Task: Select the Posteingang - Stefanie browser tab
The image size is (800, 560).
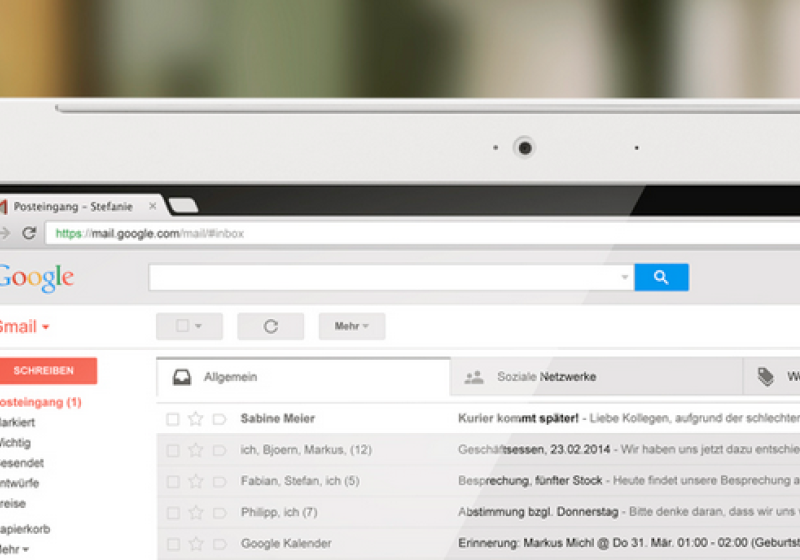Action: pos(79,206)
